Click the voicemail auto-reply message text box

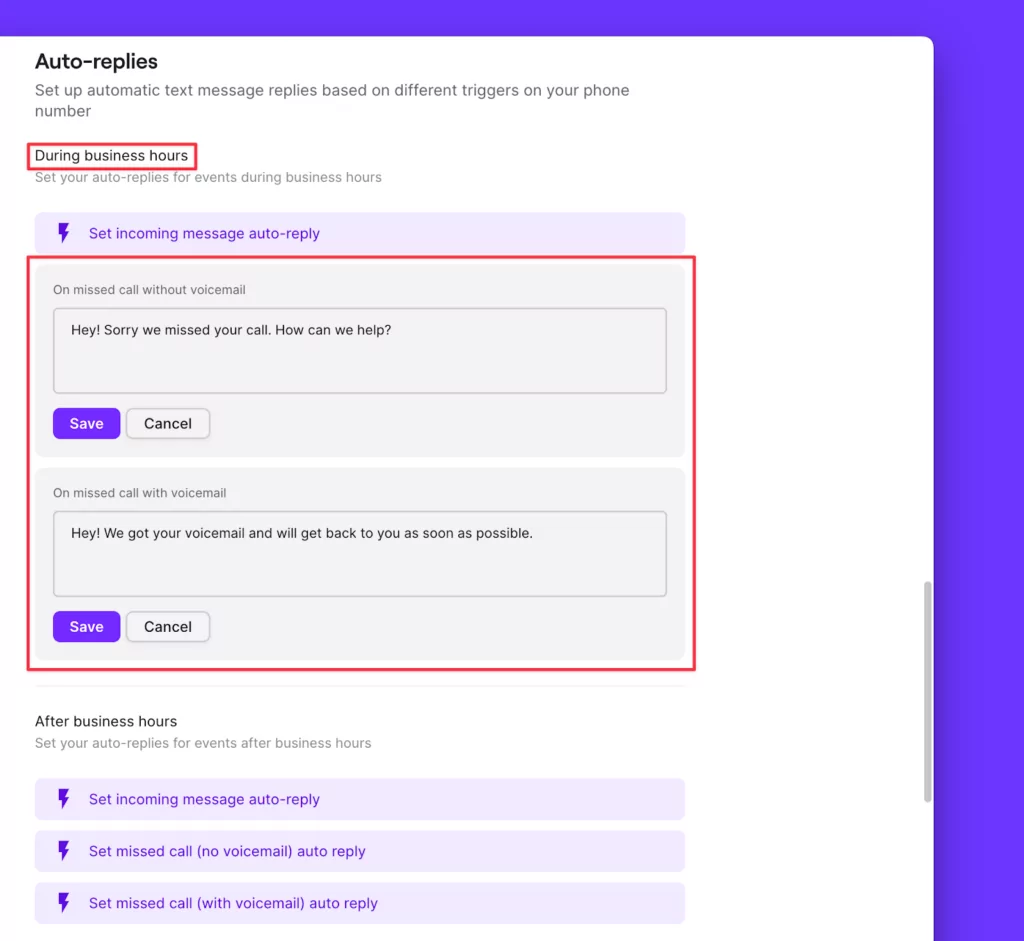coord(360,553)
